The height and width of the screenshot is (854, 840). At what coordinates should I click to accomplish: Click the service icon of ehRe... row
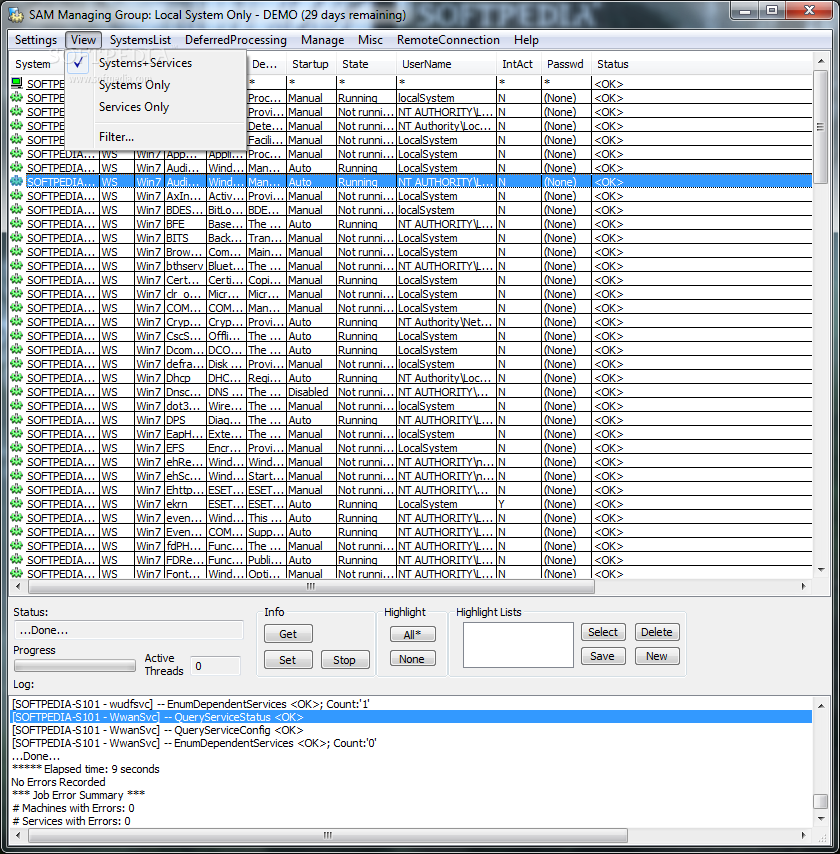pyautogui.click(x=17, y=461)
